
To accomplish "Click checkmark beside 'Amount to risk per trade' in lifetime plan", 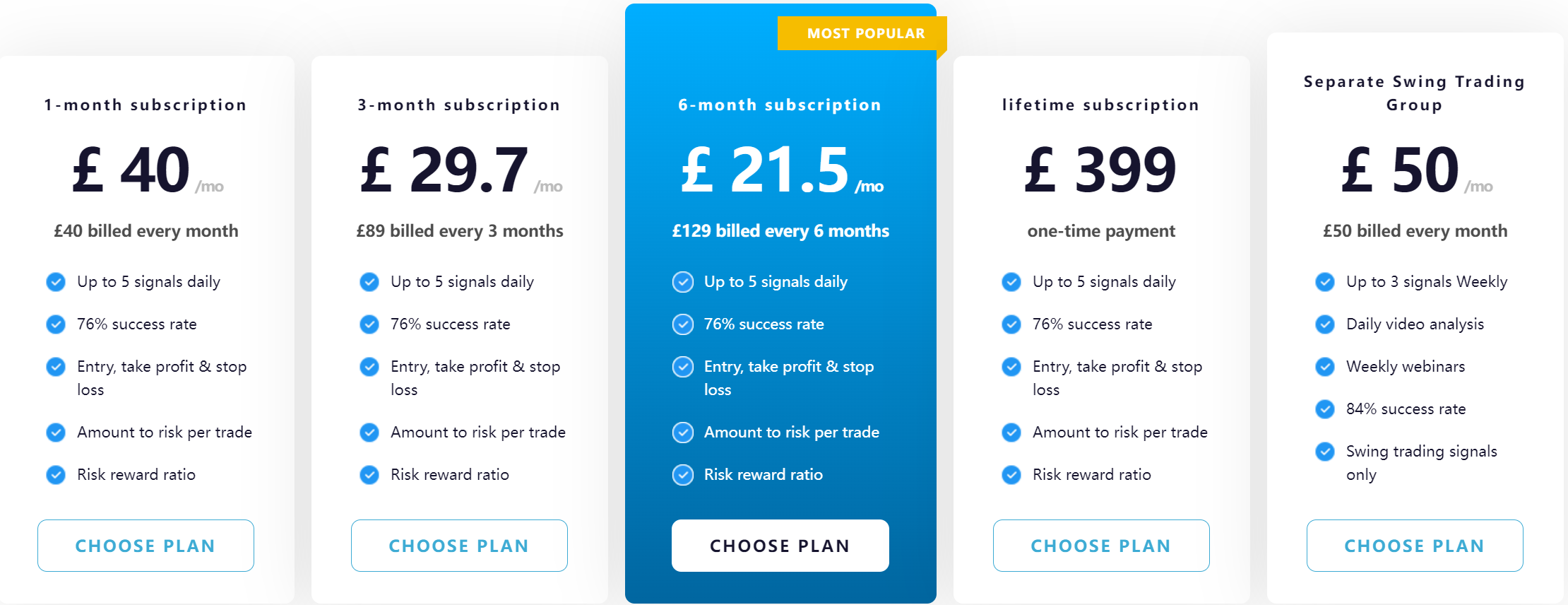I will (x=1011, y=433).
